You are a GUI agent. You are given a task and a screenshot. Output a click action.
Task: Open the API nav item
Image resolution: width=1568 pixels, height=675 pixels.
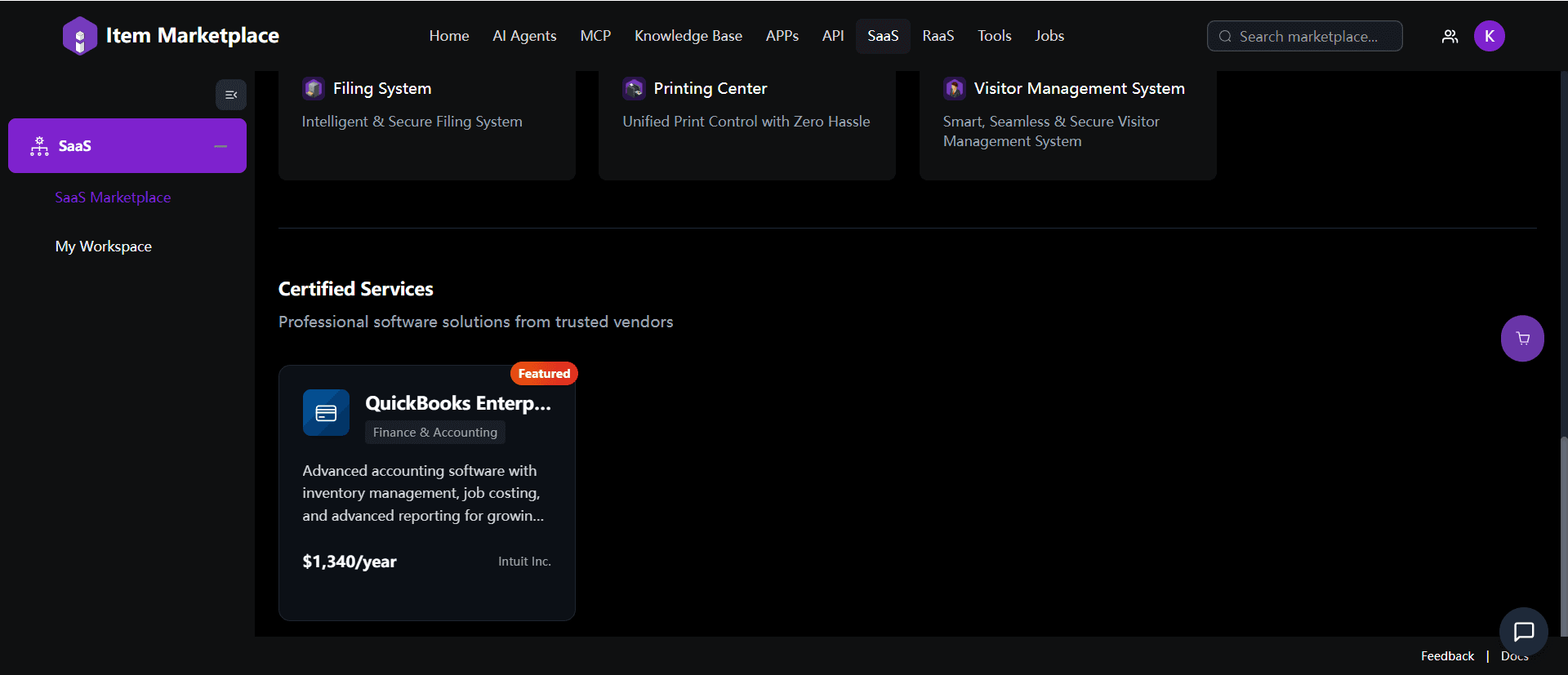pyautogui.click(x=833, y=36)
